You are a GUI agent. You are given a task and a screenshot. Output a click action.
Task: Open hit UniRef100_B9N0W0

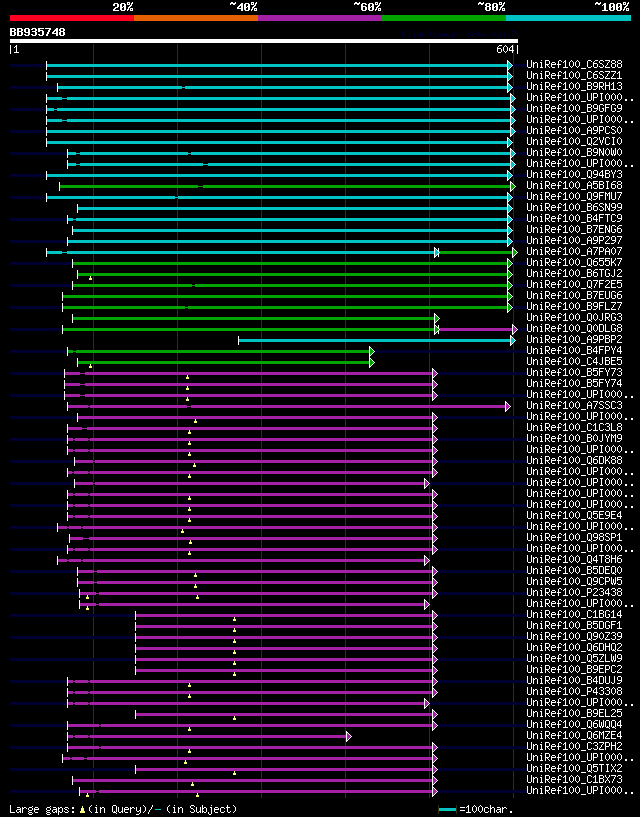click(574, 153)
